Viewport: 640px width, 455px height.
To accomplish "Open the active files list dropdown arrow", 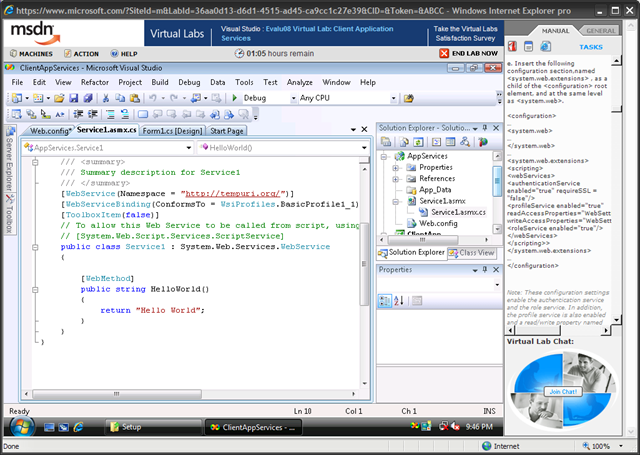I will click(353, 130).
